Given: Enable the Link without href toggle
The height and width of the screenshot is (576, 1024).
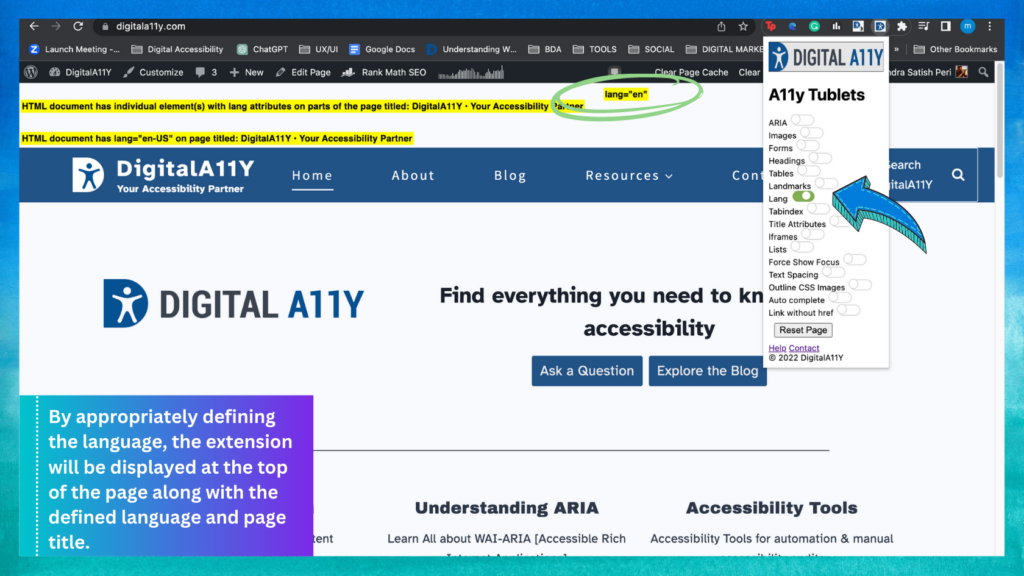Looking at the screenshot, I should [x=848, y=310].
